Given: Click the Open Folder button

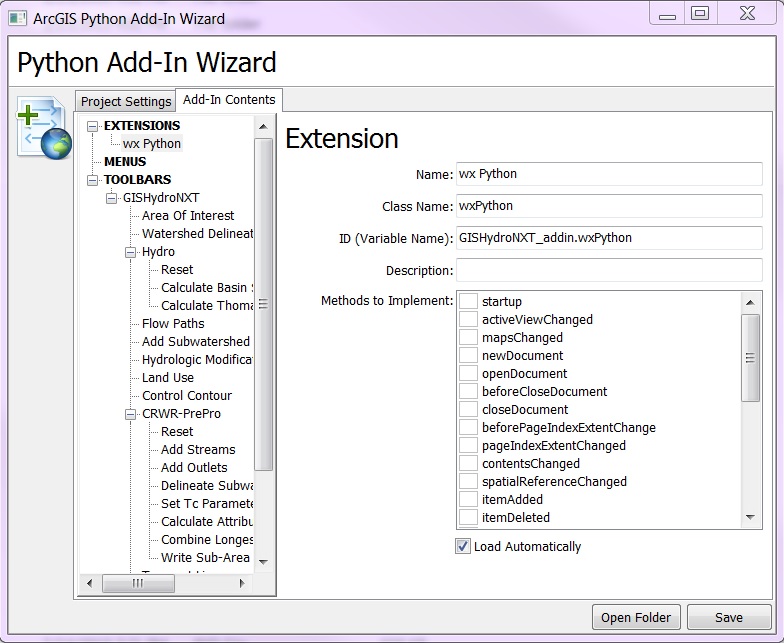Looking at the screenshot, I should point(636,618).
